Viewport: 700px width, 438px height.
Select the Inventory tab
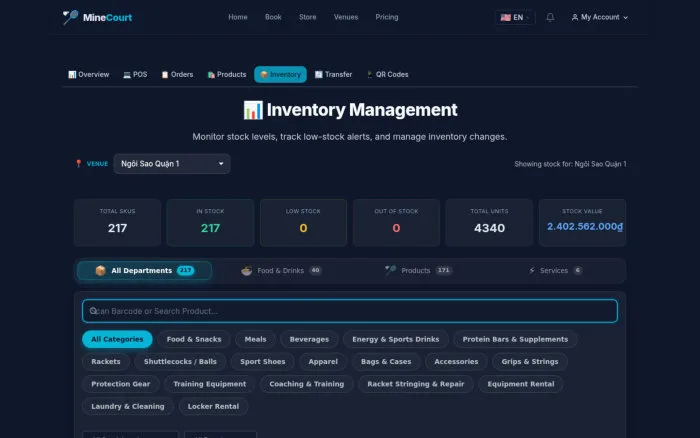pos(280,75)
